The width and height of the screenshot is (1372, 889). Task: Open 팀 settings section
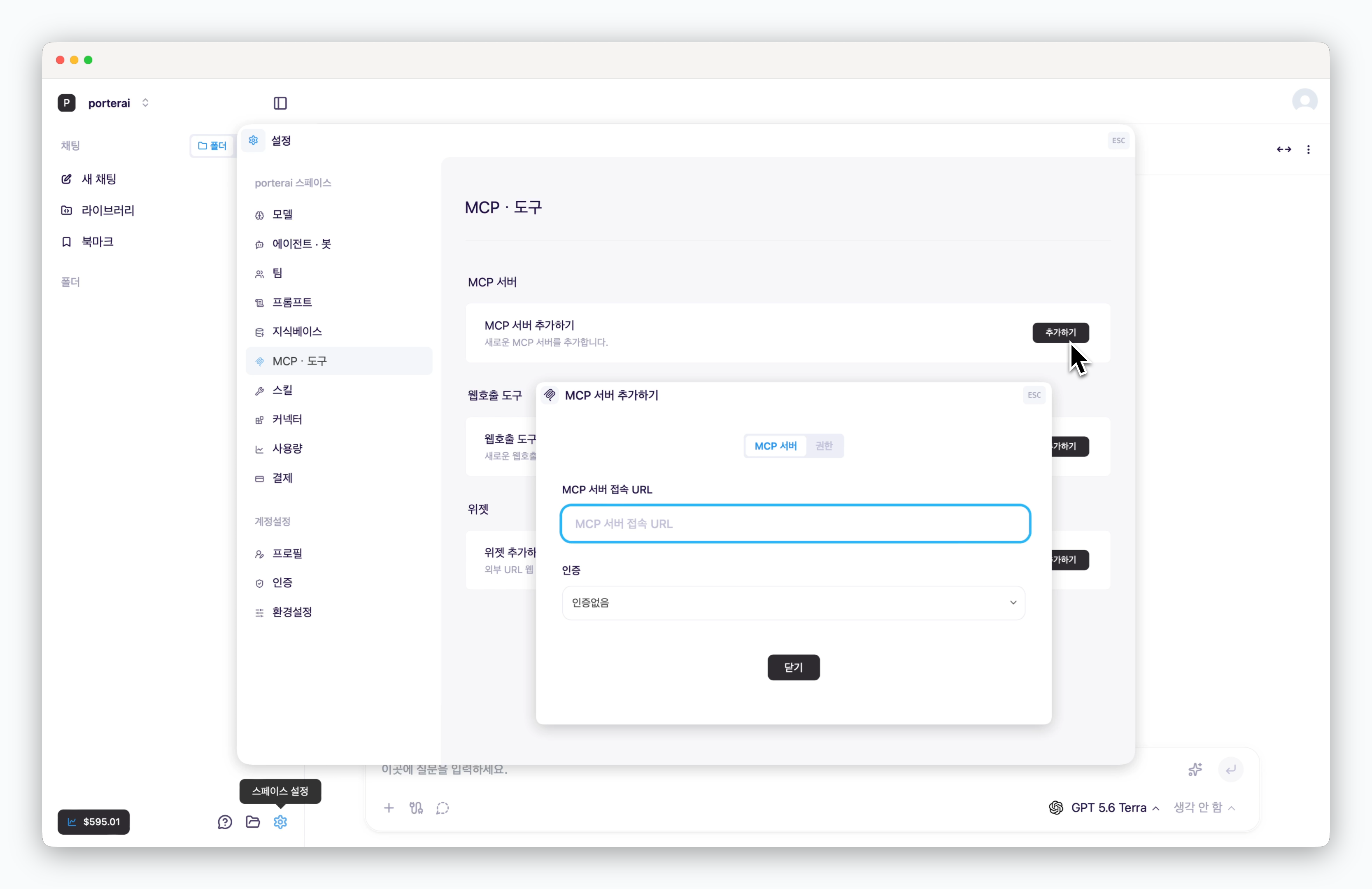338,273
